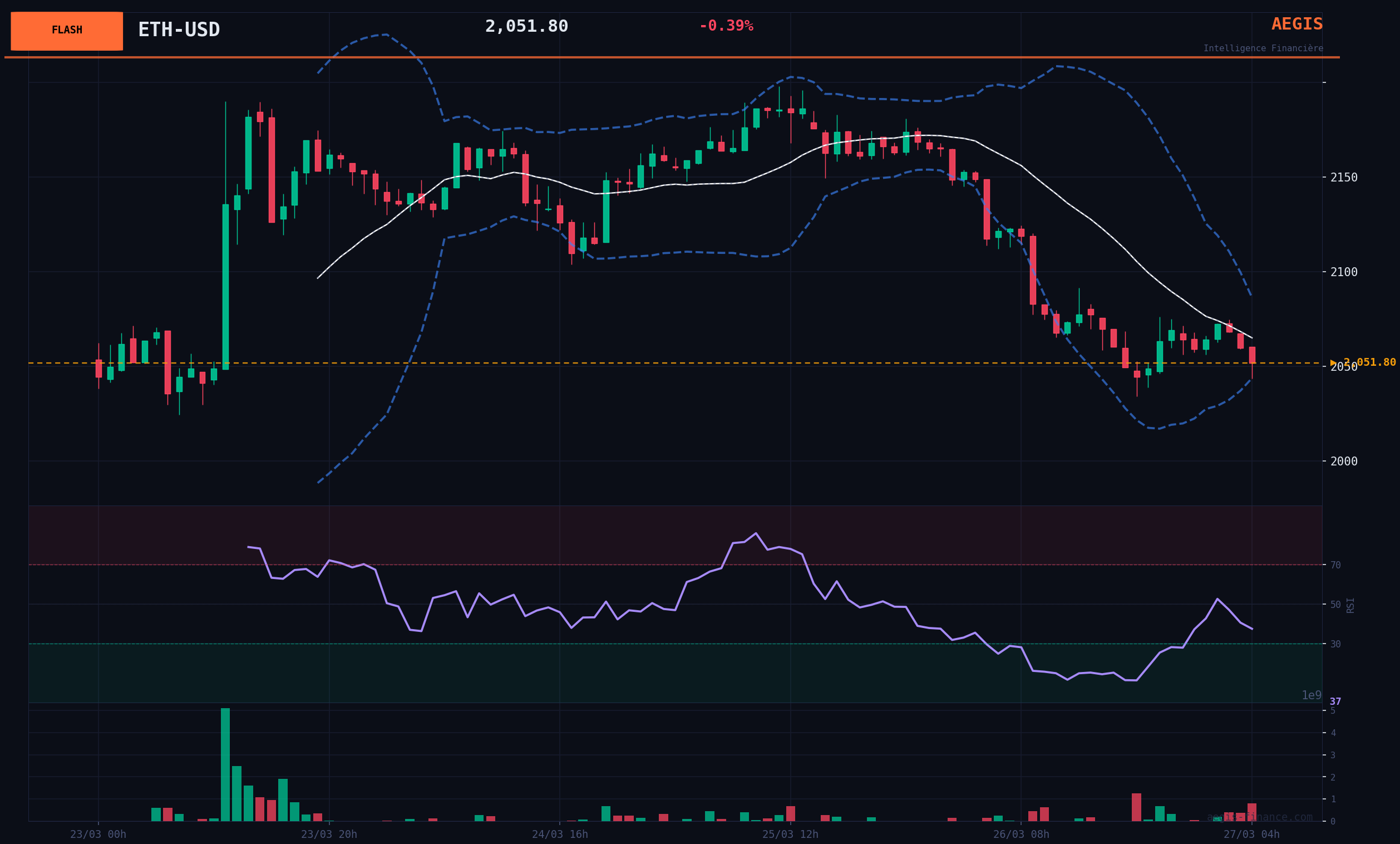Click the 2000 price axis label
The width and height of the screenshot is (1400, 844).
click(x=1343, y=462)
